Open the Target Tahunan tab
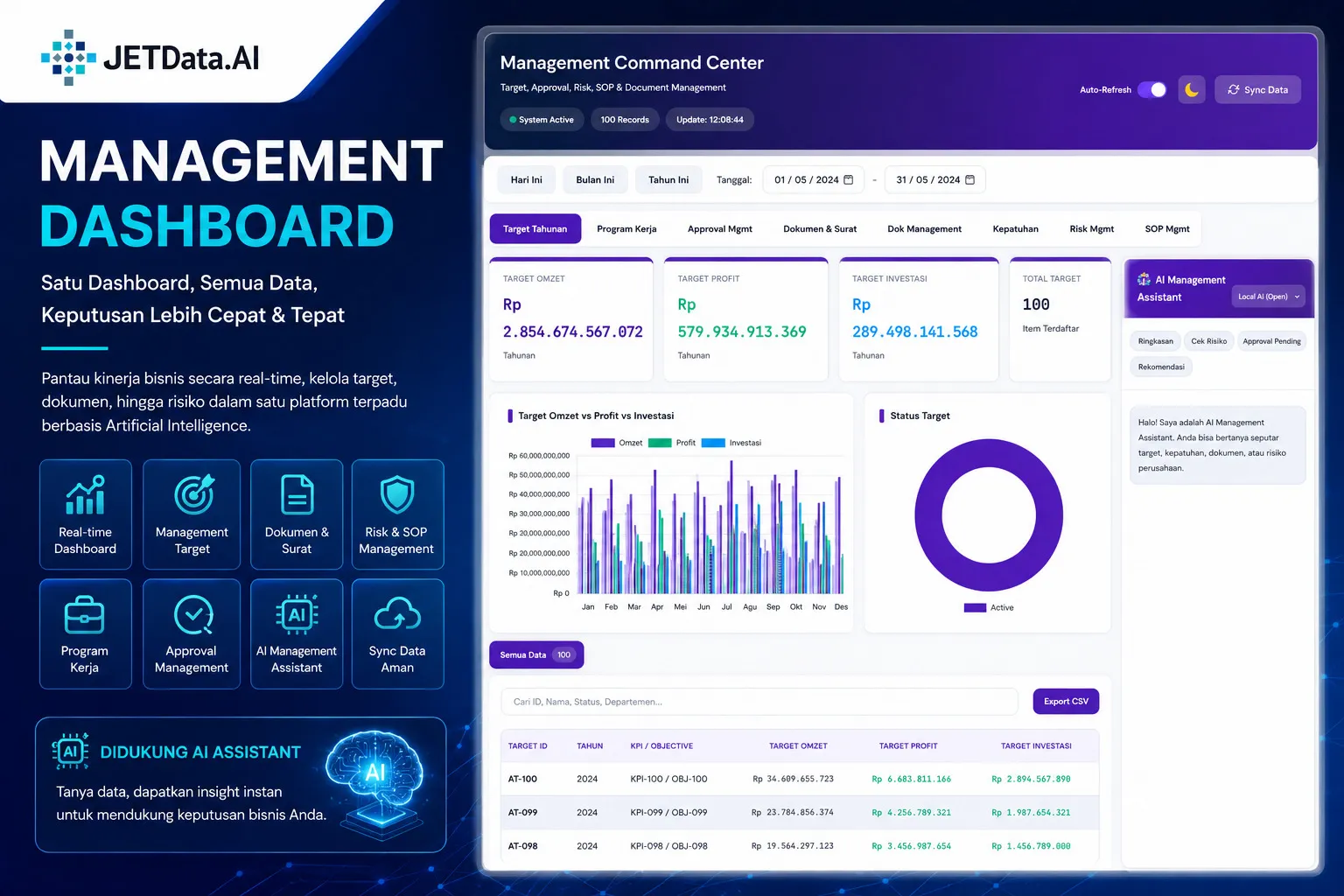The image size is (1344, 896). tap(535, 228)
